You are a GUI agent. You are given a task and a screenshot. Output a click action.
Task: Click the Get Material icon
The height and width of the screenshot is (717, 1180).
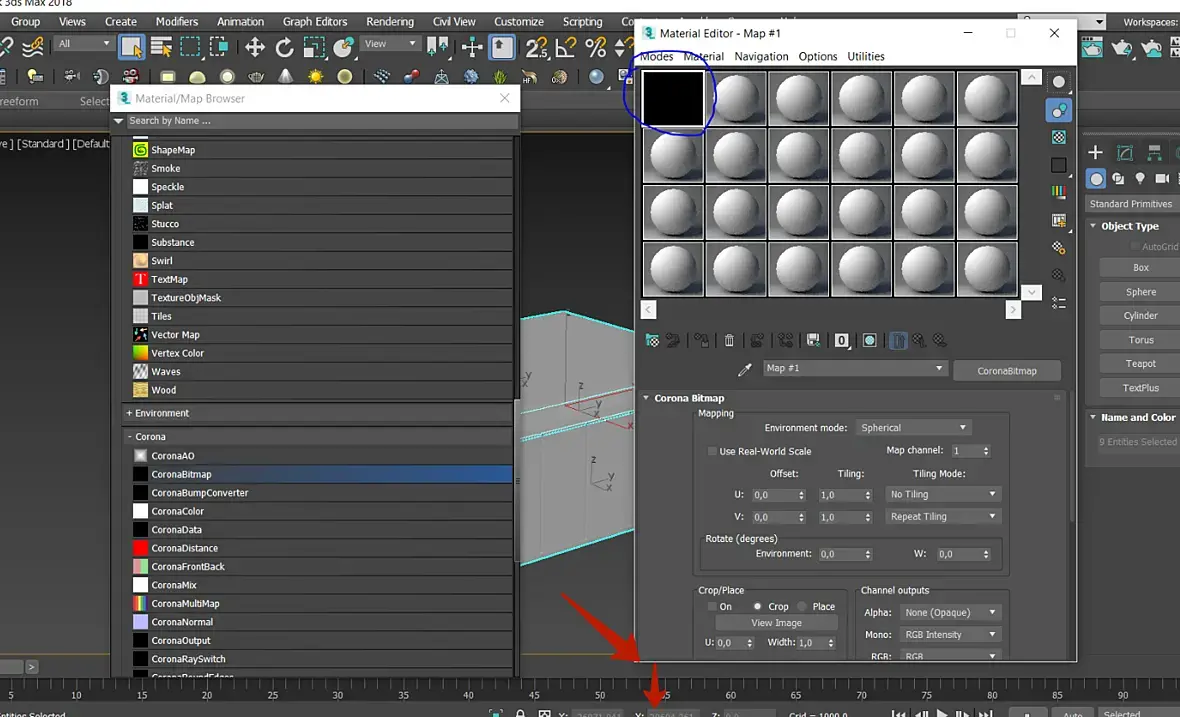[x=652, y=341]
